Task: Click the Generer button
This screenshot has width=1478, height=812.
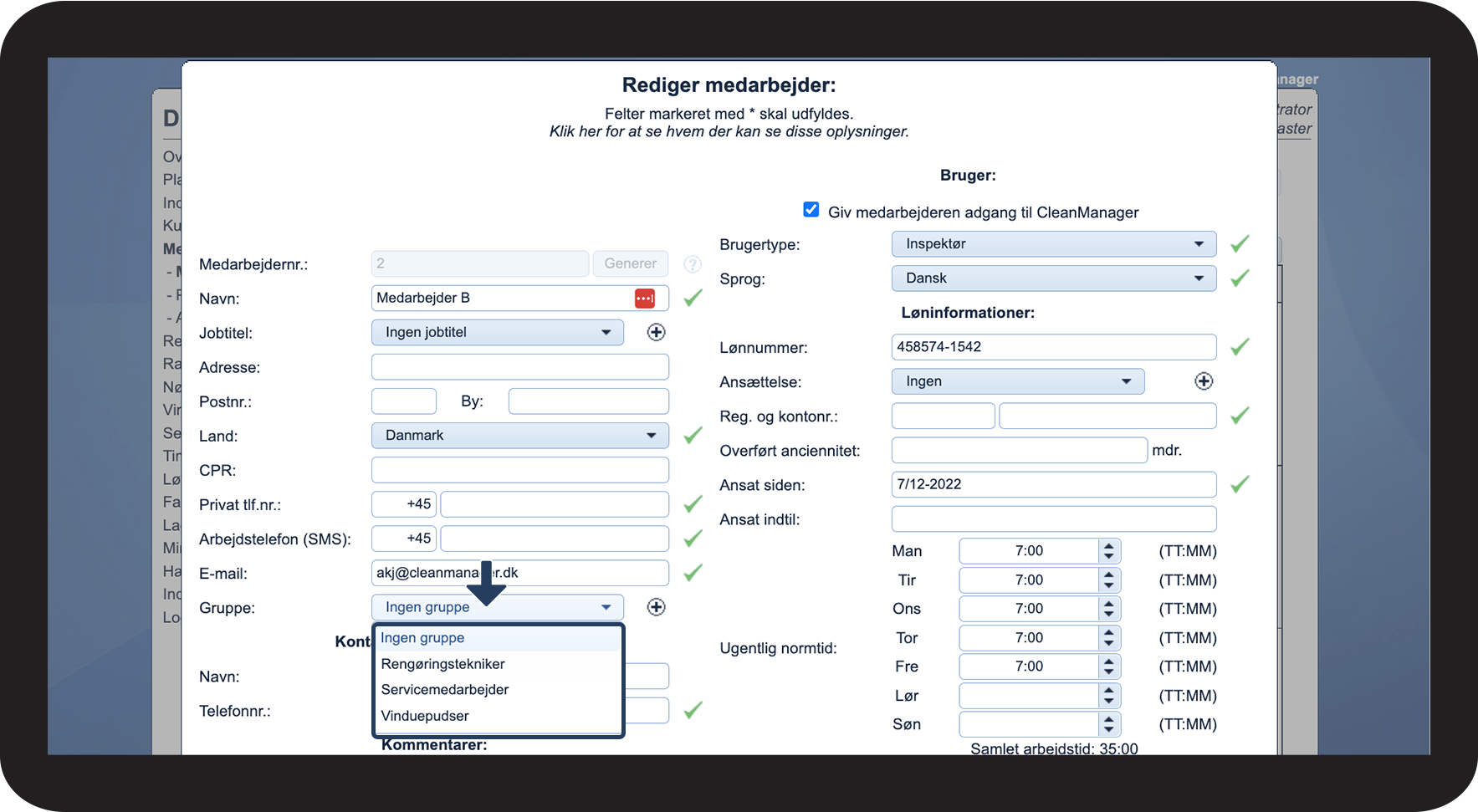Action: (x=631, y=263)
